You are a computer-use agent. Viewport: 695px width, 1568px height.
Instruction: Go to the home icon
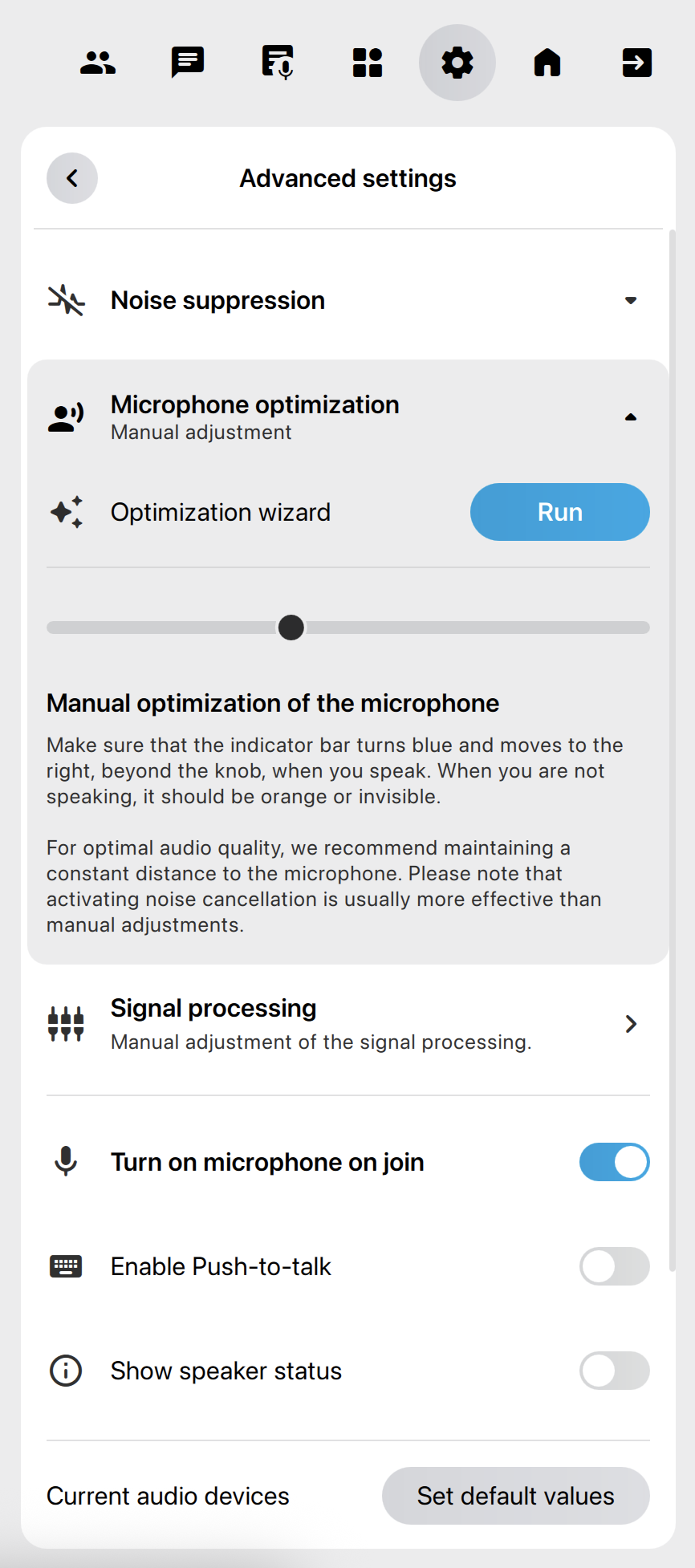pyautogui.click(x=547, y=63)
